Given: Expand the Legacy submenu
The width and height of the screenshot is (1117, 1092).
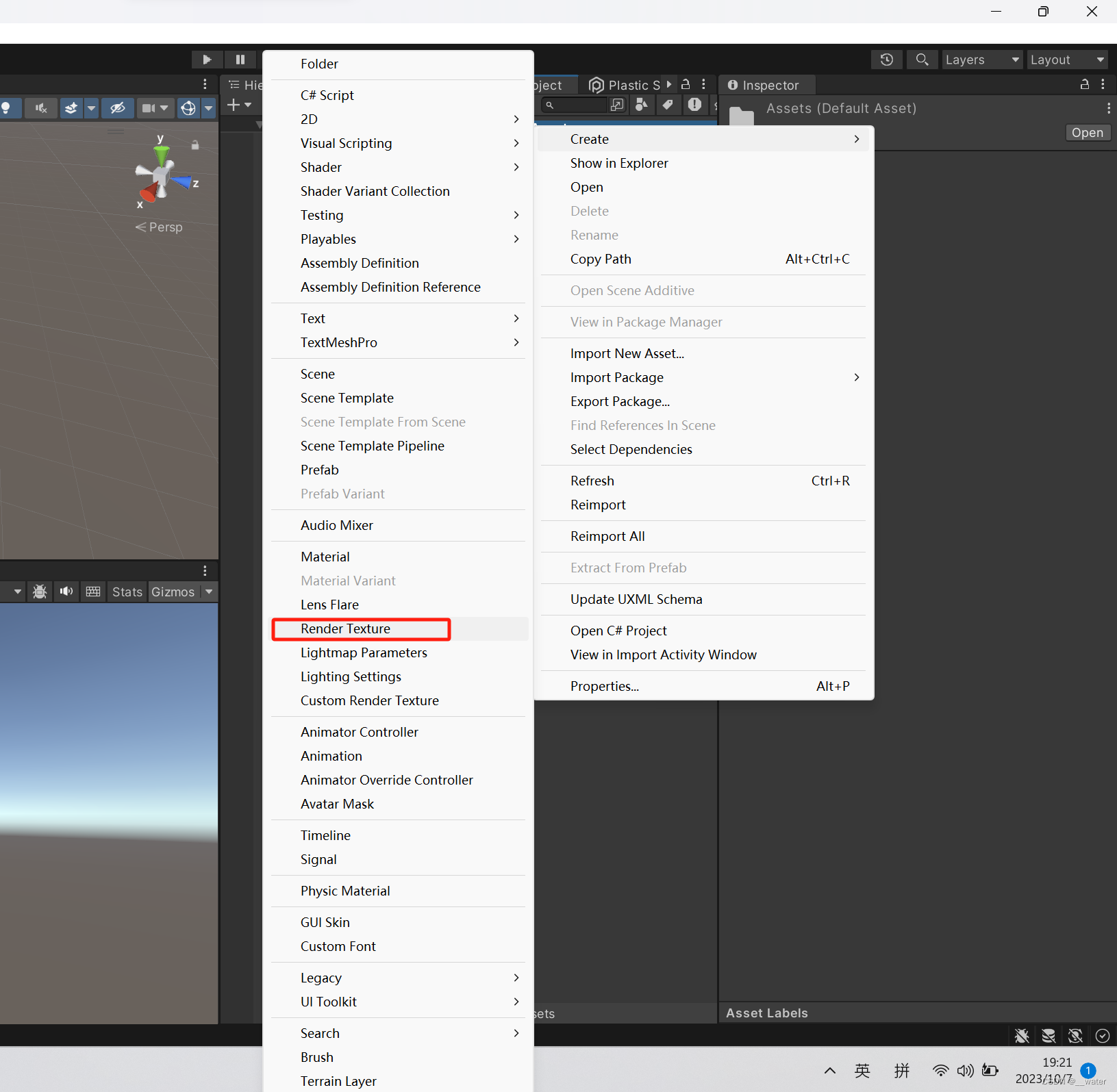Looking at the screenshot, I should click(321, 978).
